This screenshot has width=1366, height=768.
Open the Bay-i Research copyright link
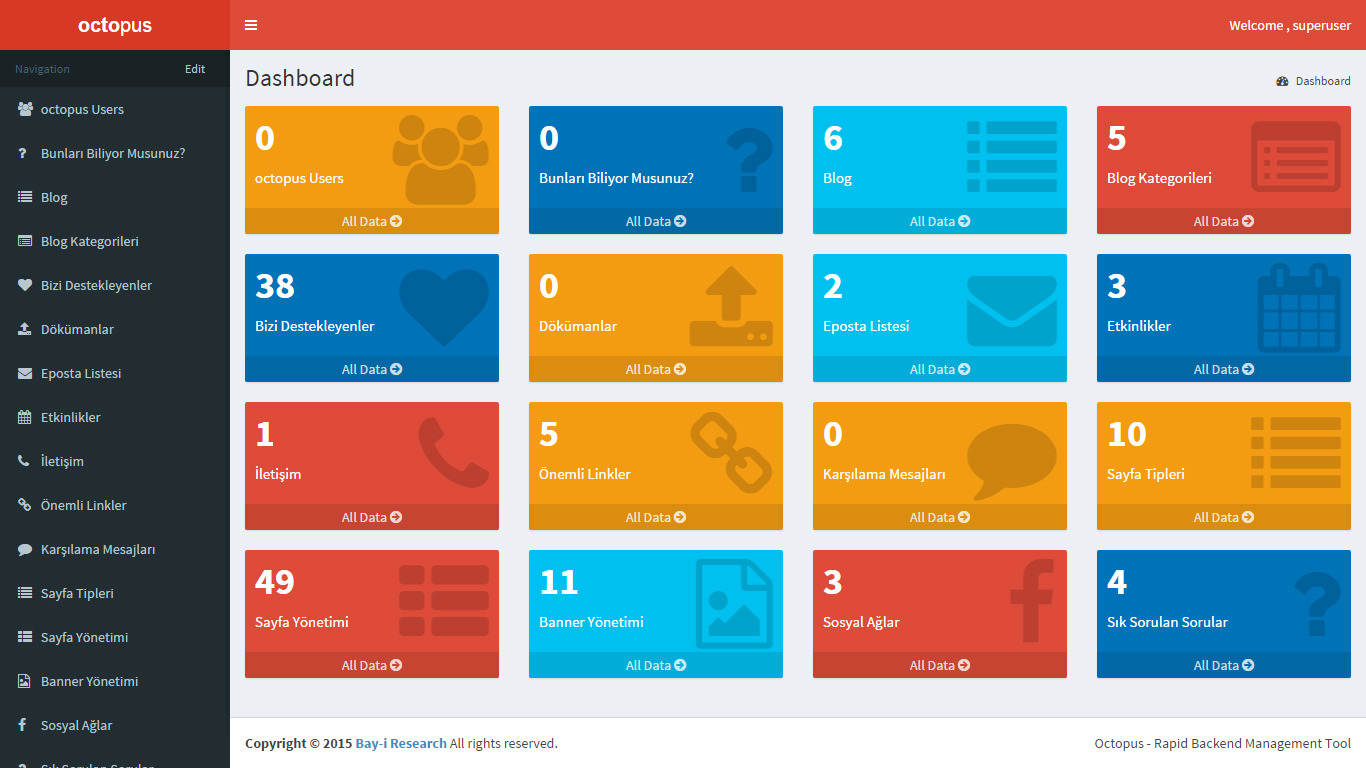399,743
